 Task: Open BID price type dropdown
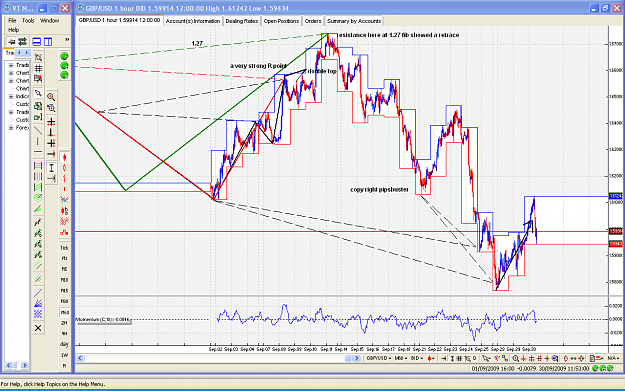[x=417, y=358]
